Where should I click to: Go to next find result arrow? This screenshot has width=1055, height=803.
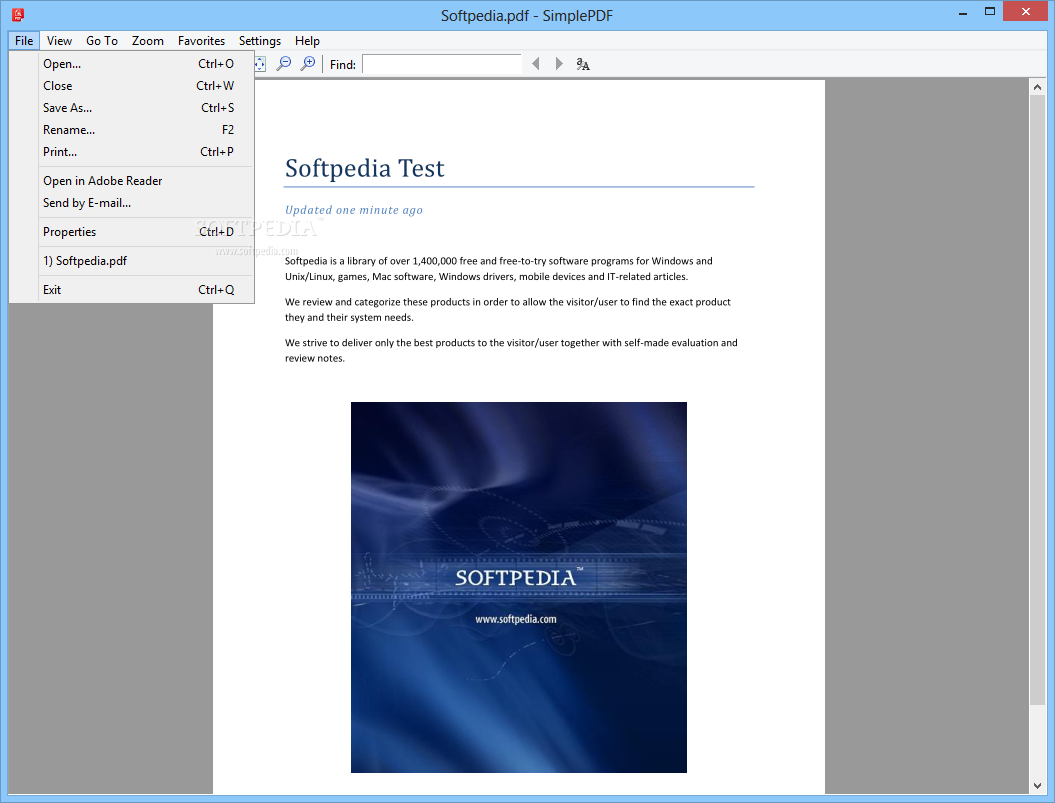(x=558, y=64)
